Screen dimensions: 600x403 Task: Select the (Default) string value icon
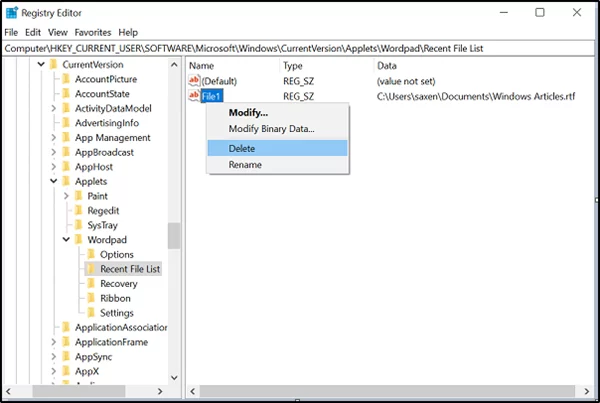pyautogui.click(x=194, y=80)
